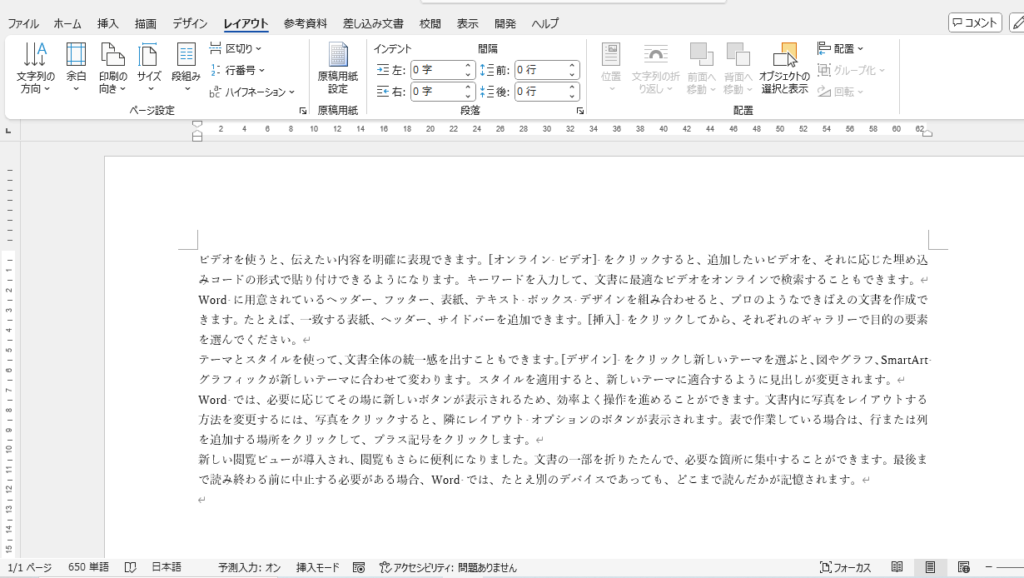1024x578 pixels.
Task: Toggle 挿入モード insert mode
Action: 317,568
